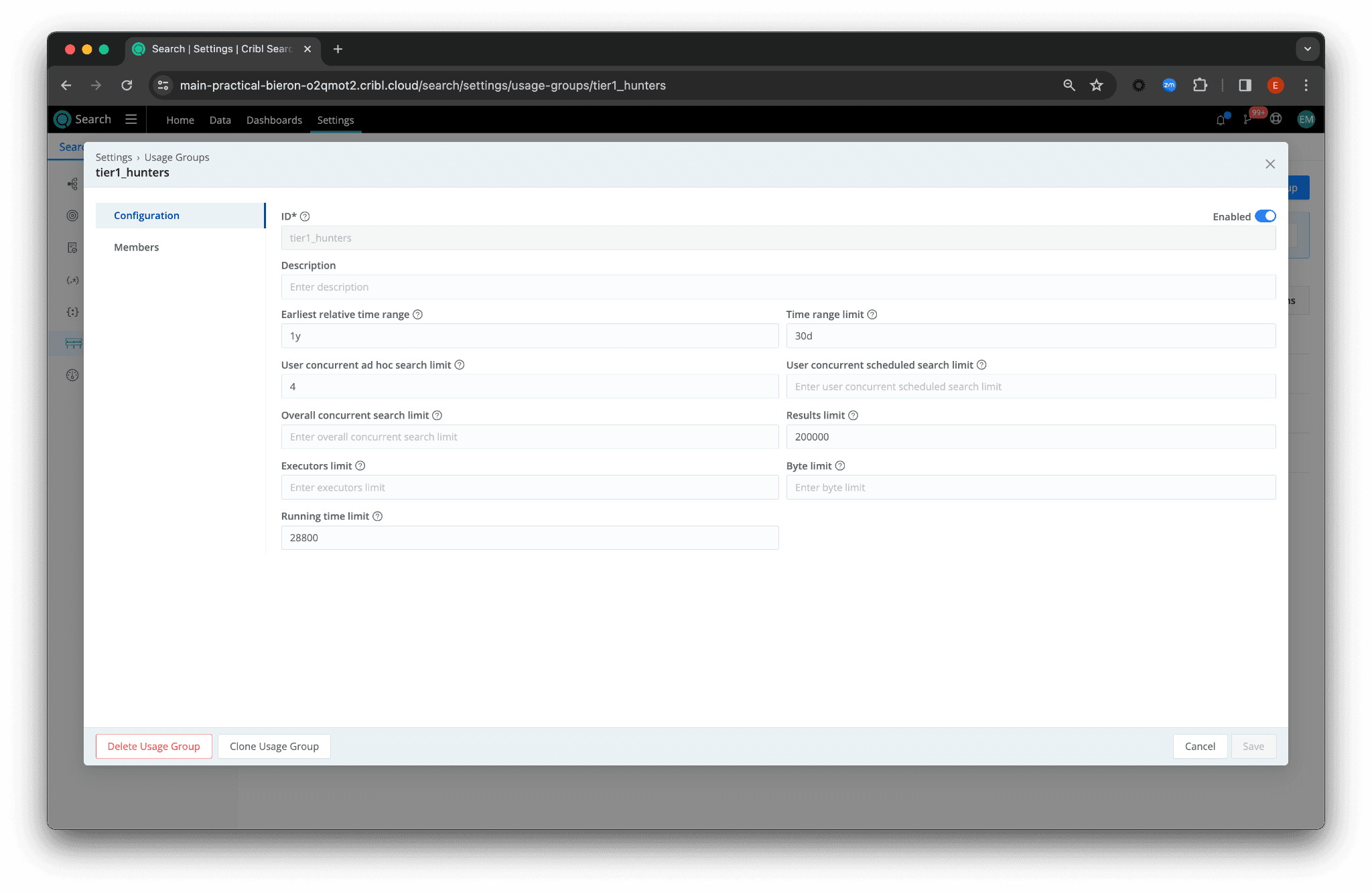Close the tier1_hunters settings modal

point(1270,164)
